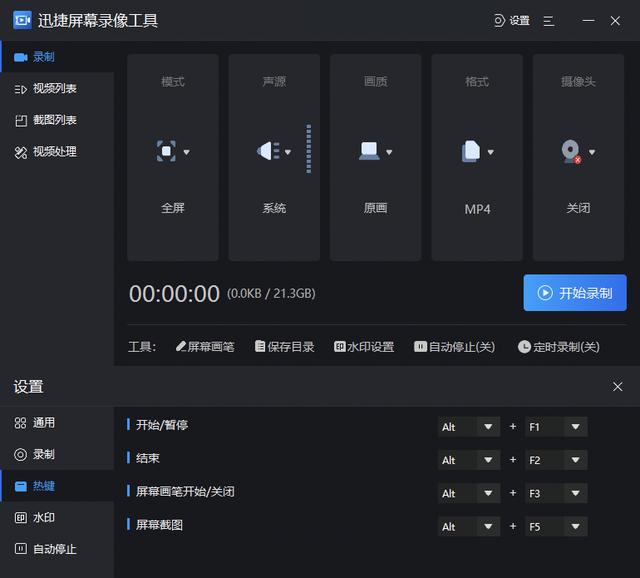Switch to 视频列表 tab label
Viewport: 640px width, 578px height.
[x=55, y=88]
